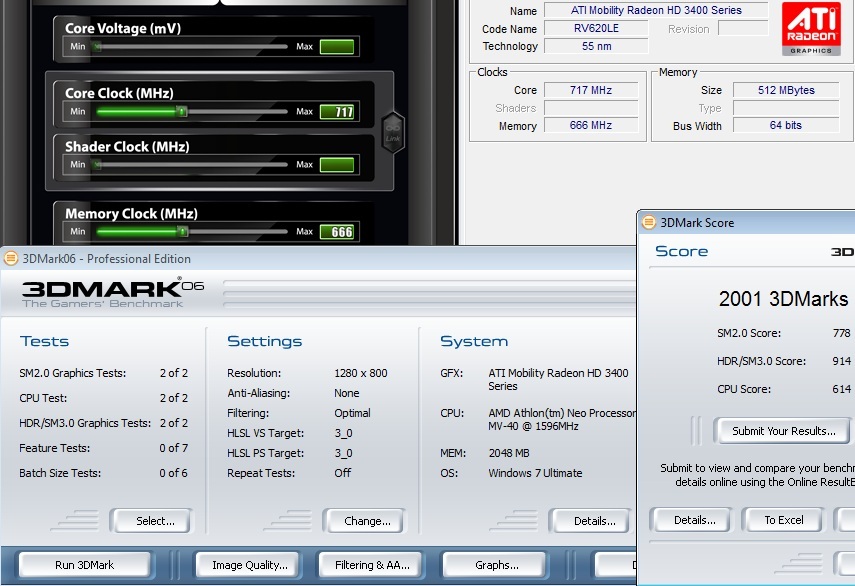Open Details... in 3DMark Score window
The image size is (855, 586).
coord(691,520)
